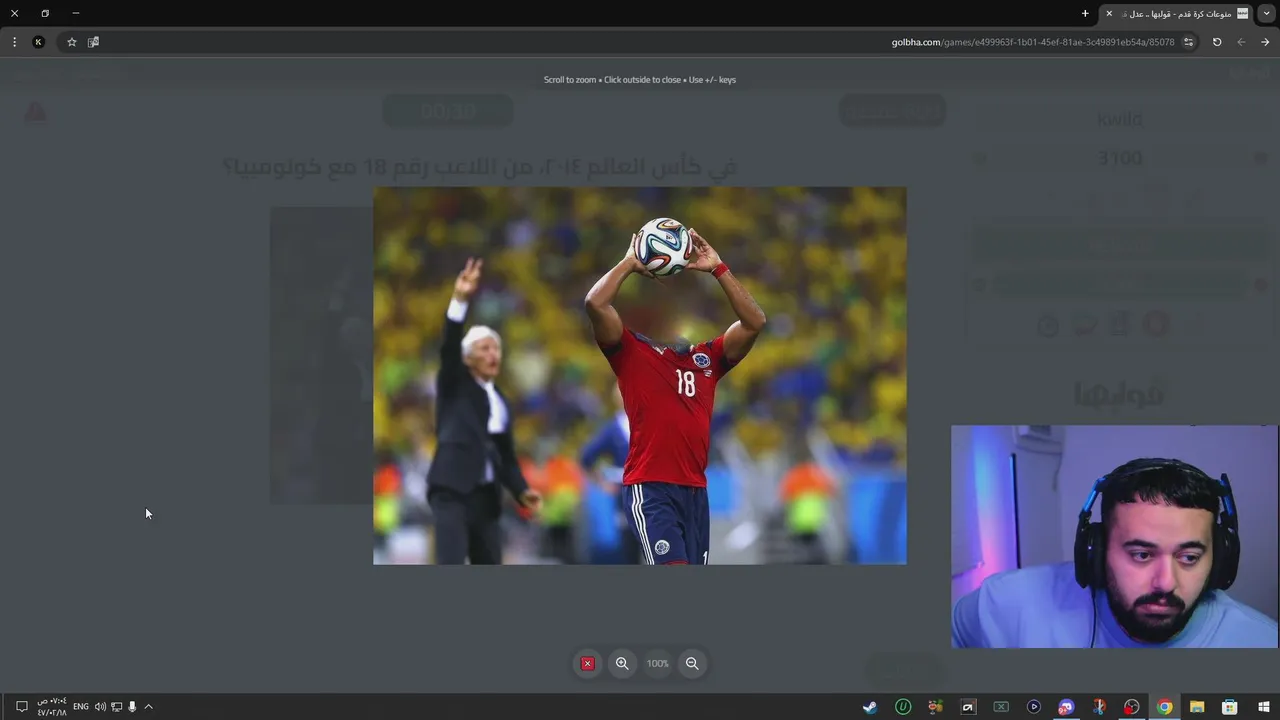Click the dimmed warning triangle icon
1280x720 pixels.
coord(36,111)
